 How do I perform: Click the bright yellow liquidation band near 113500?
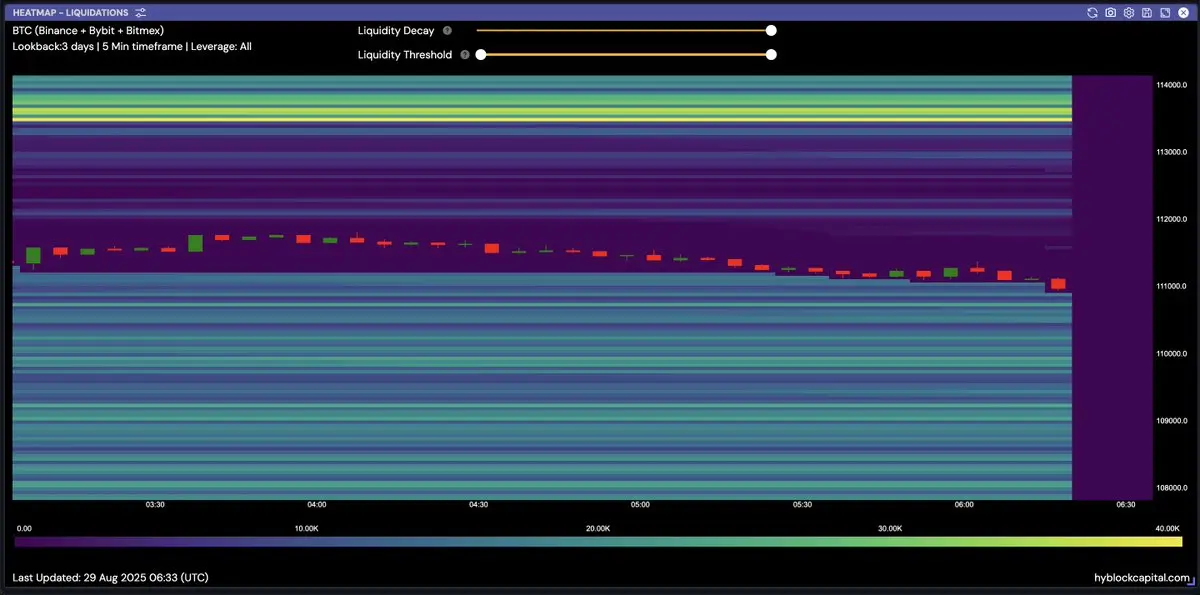541,120
